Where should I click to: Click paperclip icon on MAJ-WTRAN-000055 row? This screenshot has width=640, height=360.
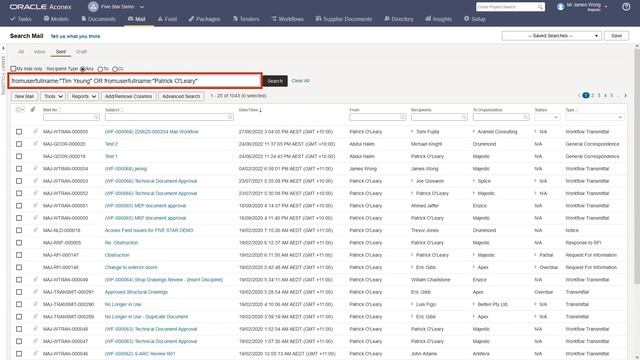[36, 131]
